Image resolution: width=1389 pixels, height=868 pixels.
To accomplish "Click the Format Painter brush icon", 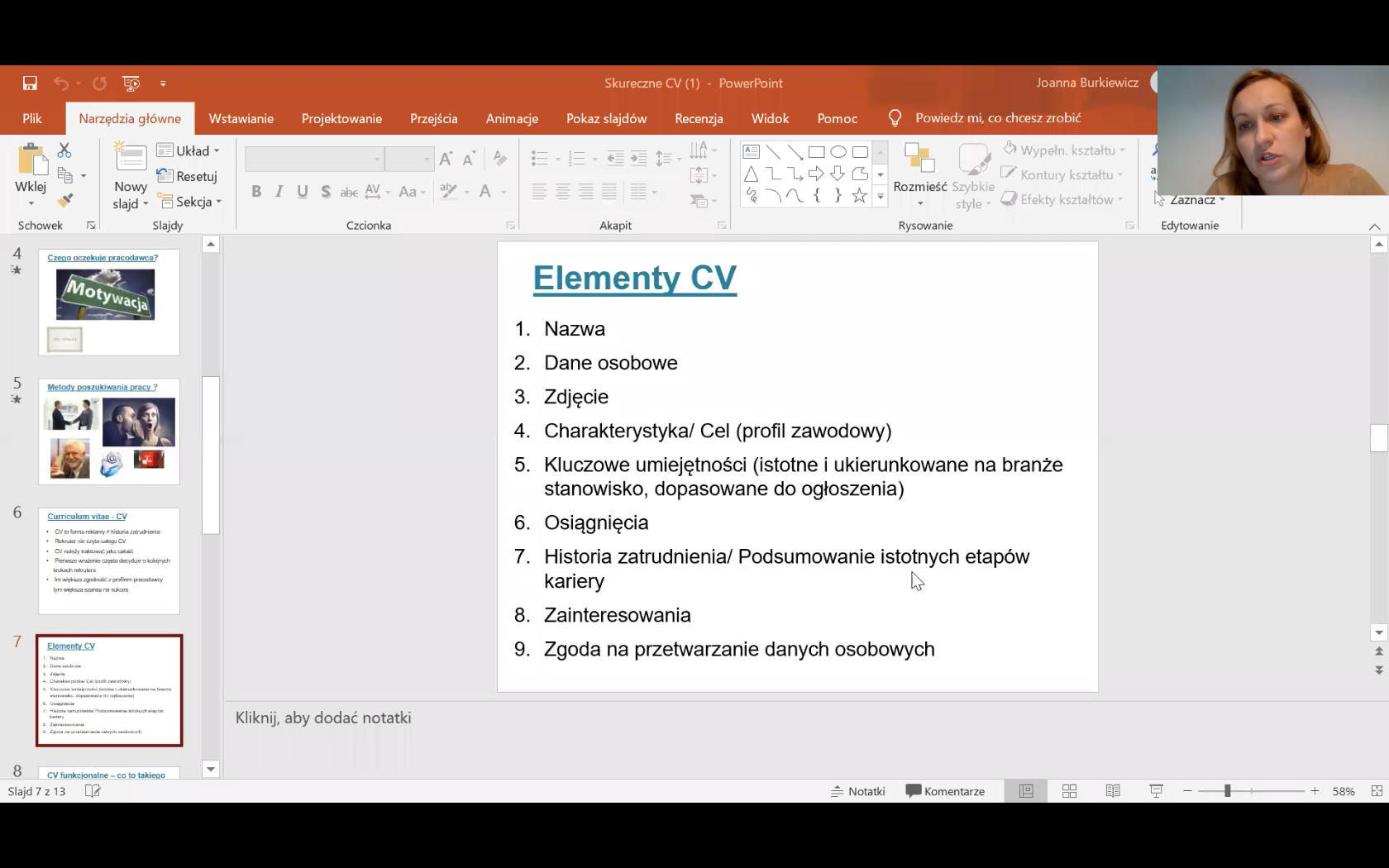I will pos(65,200).
